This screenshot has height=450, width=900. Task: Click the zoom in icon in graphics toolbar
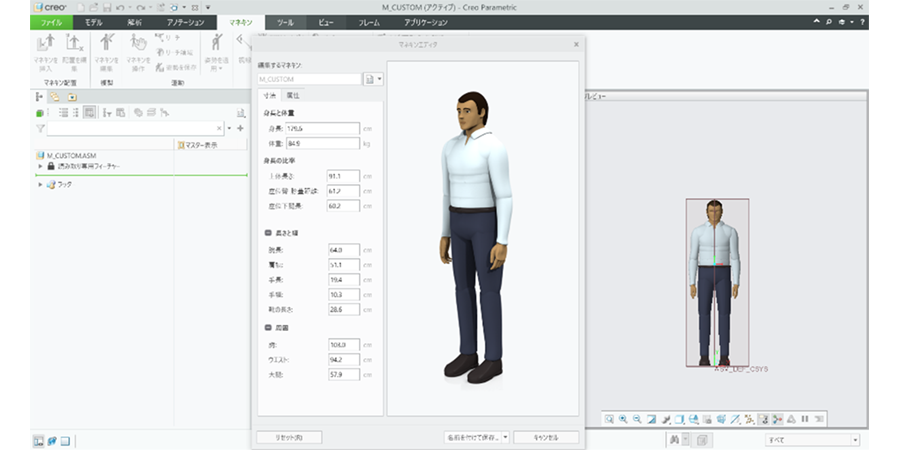click(x=622, y=418)
